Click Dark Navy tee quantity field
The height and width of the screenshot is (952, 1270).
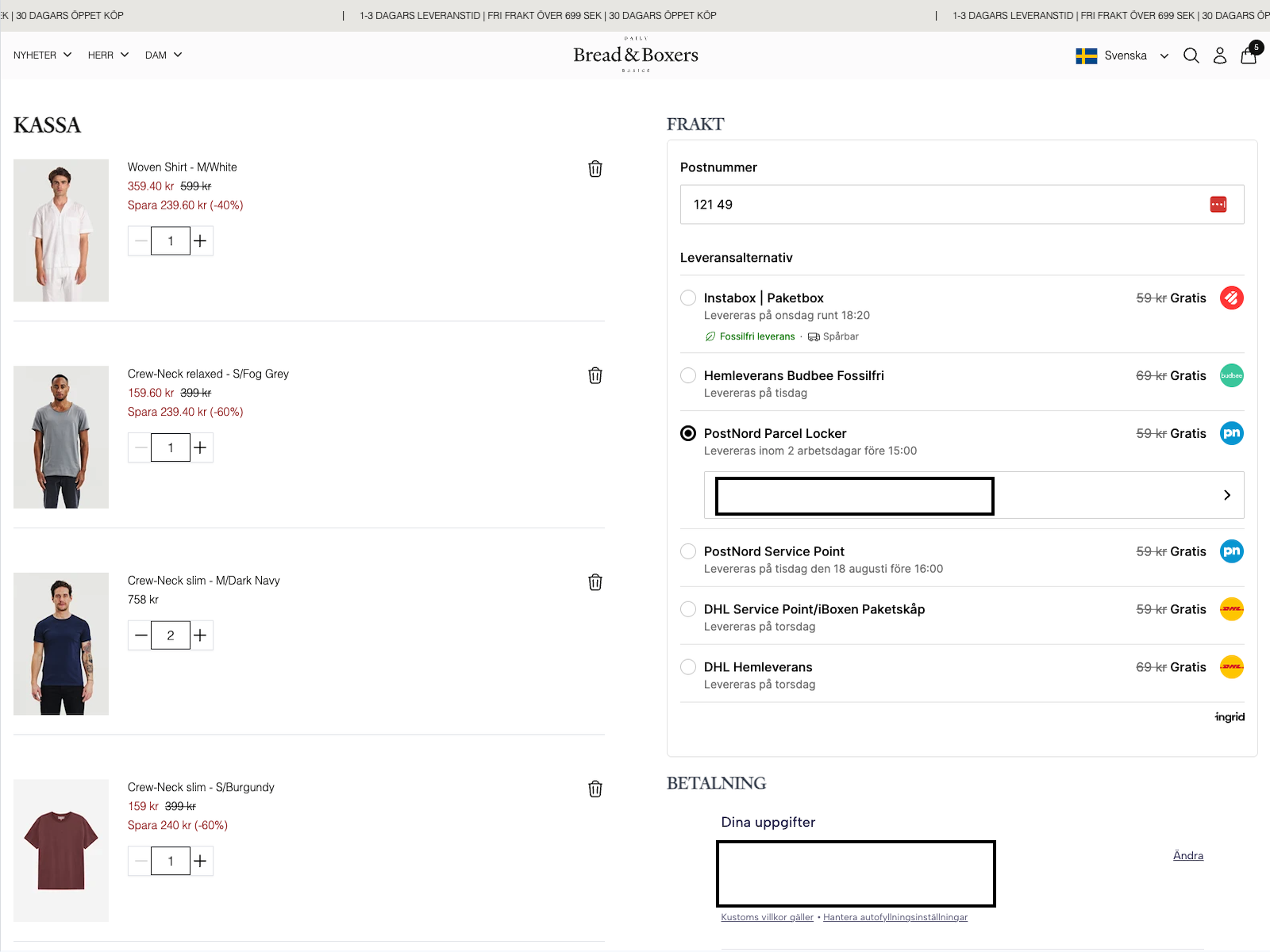click(x=171, y=635)
